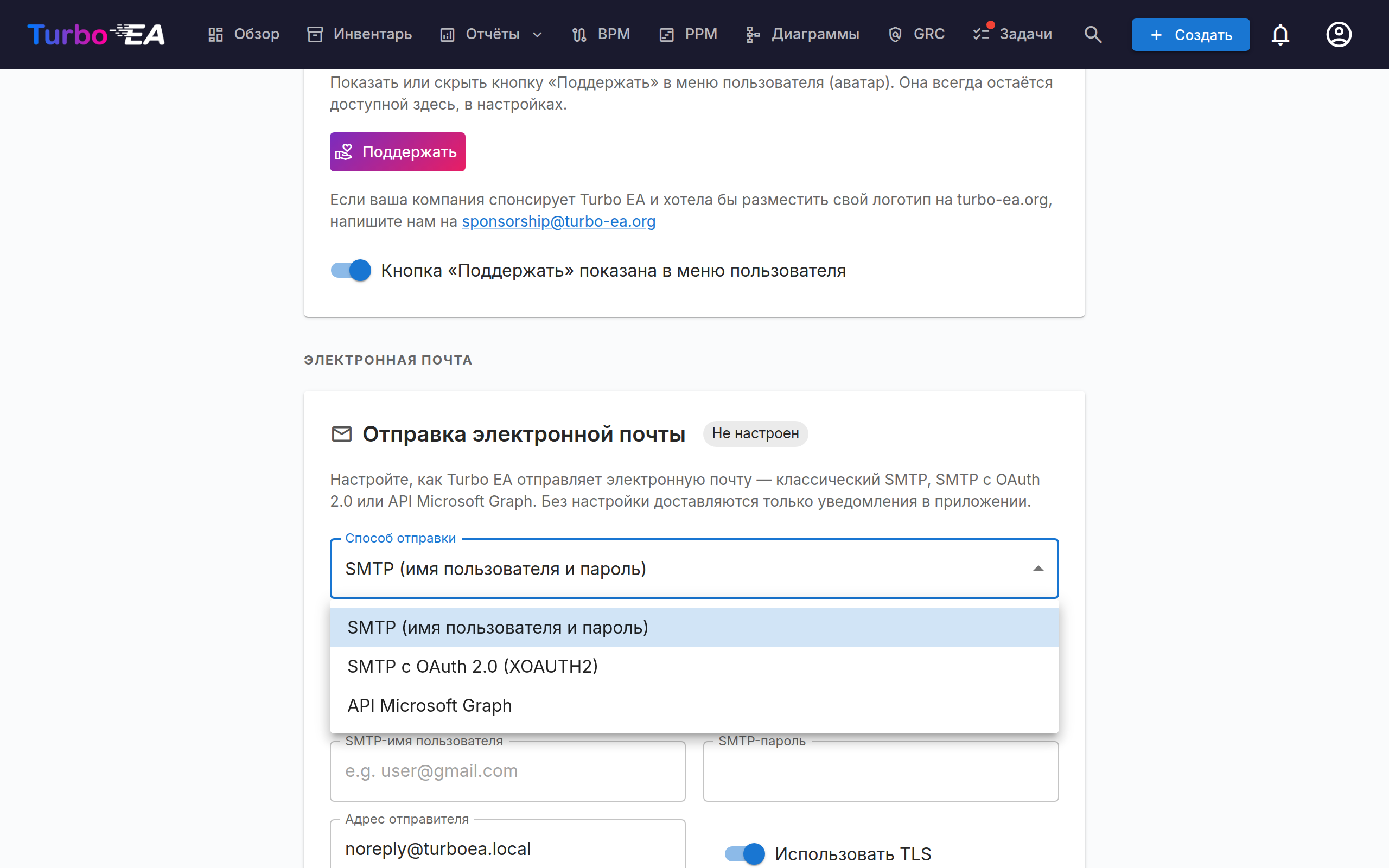This screenshot has height=868, width=1389.
Task: Open the sponsorship@turbo-ea.org link
Action: coord(558,221)
